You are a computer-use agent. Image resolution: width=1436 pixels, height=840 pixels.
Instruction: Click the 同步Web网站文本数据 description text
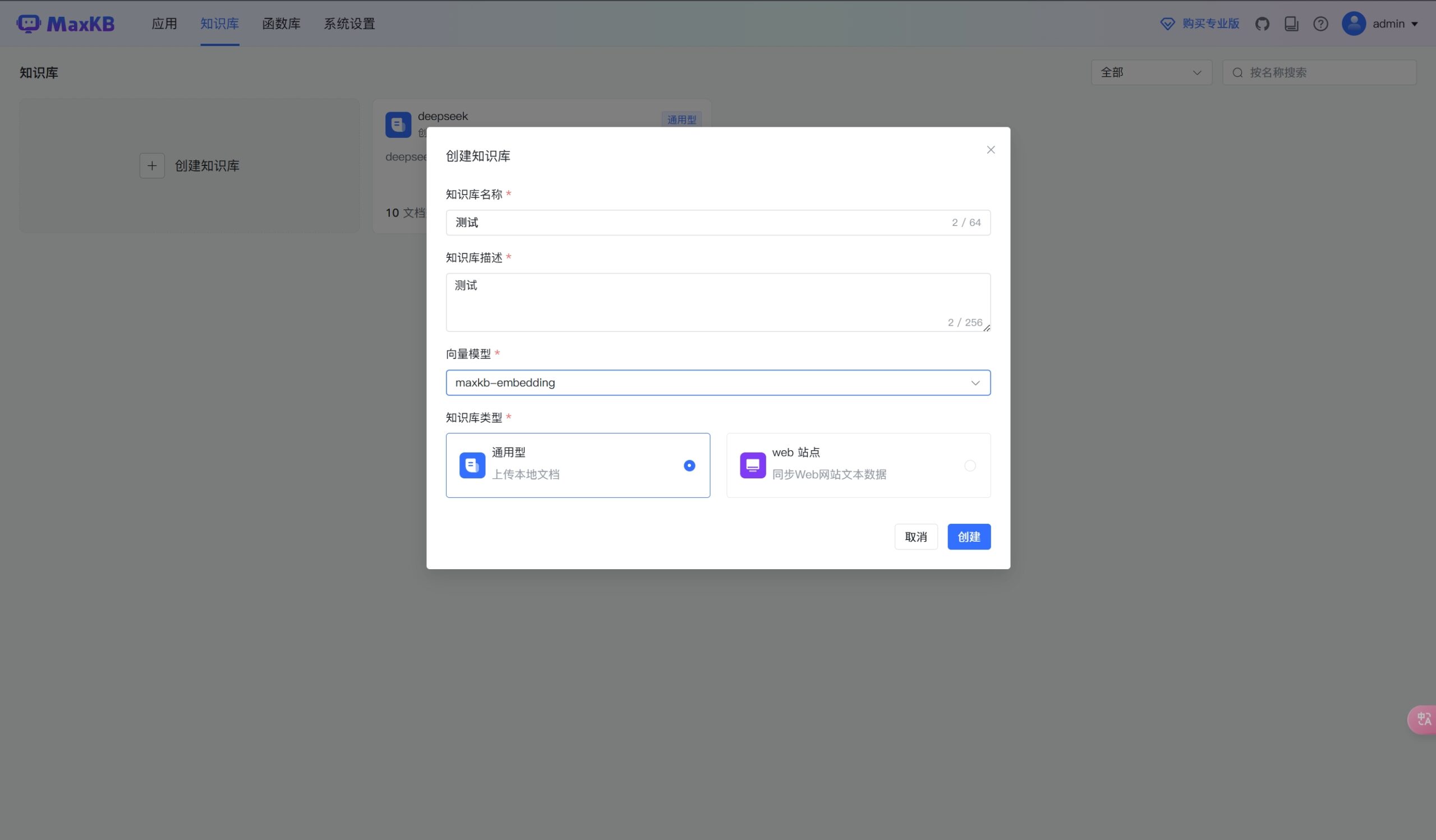(829, 474)
